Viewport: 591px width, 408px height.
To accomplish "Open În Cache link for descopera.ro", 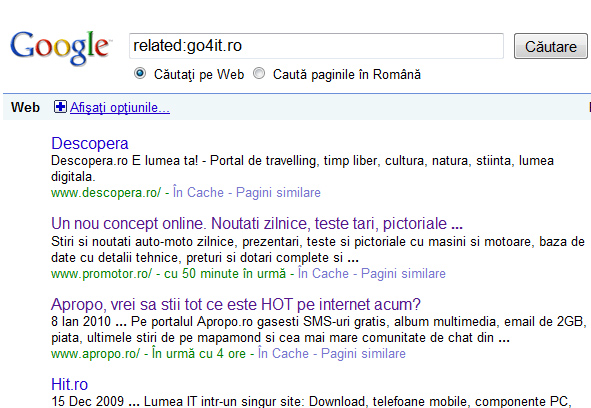I will pos(198,192).
